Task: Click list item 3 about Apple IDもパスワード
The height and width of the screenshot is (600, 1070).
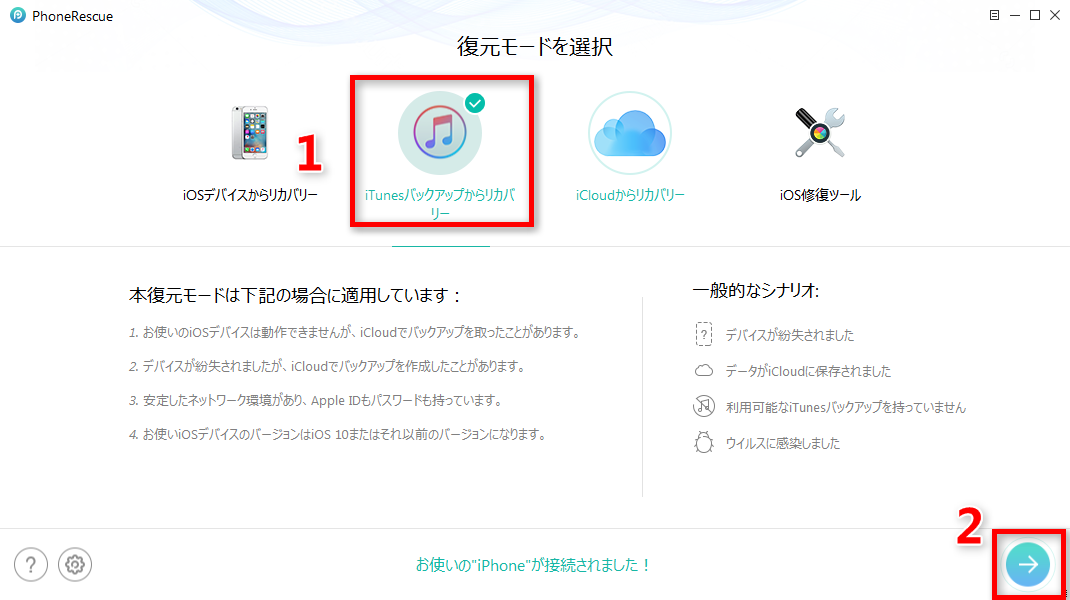Action: (316, 401)
